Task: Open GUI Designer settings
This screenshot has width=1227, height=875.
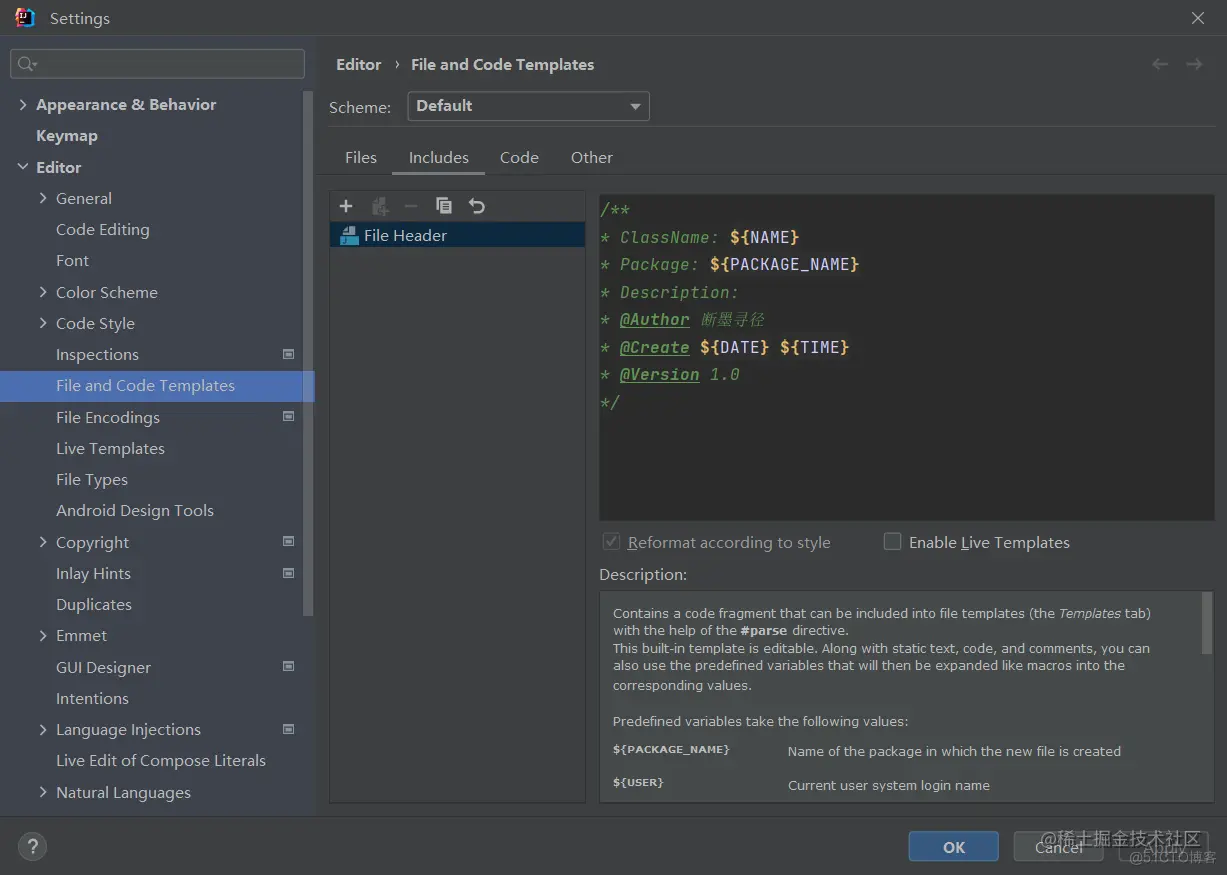Action: pos(103,667)
